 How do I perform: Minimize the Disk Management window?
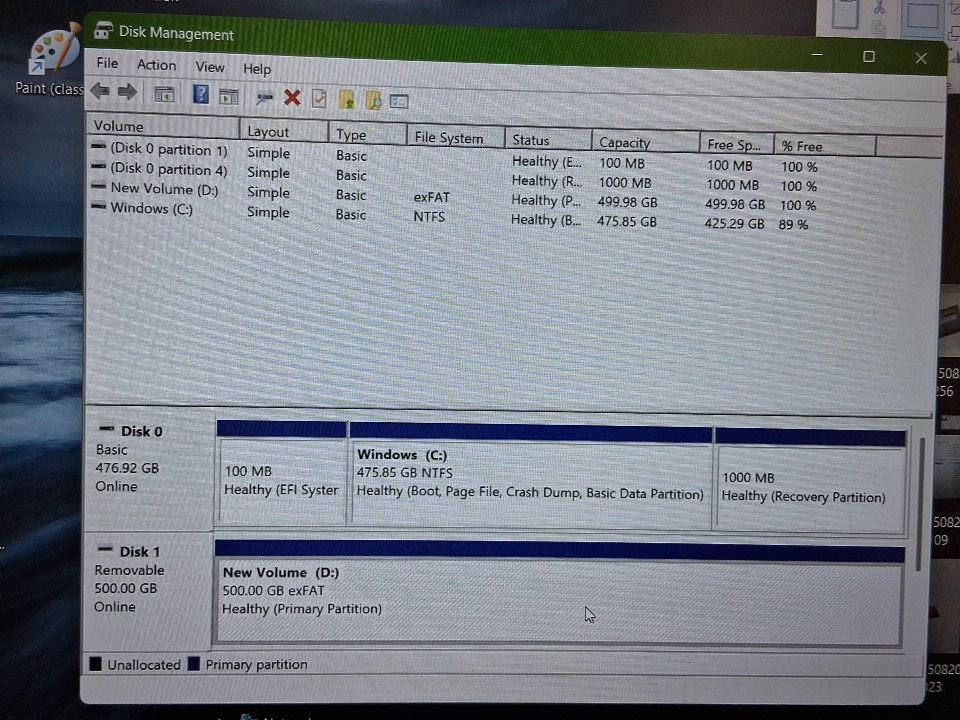click(x=817, y=55)
